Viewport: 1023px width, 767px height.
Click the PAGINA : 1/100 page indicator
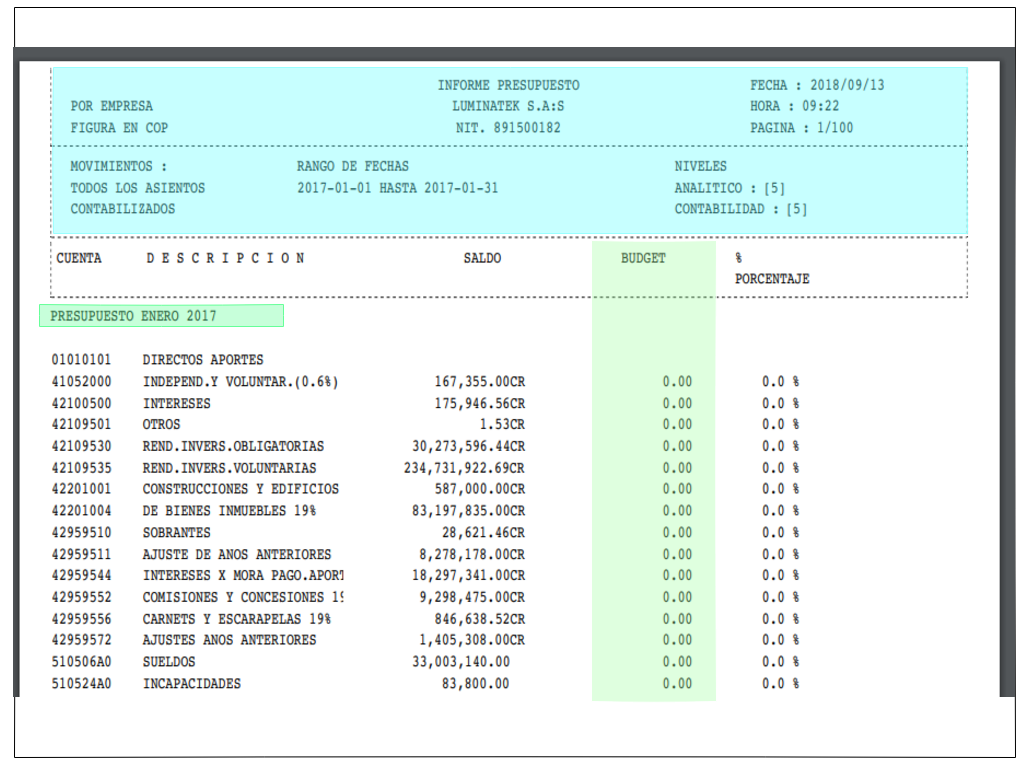point(802,128)
